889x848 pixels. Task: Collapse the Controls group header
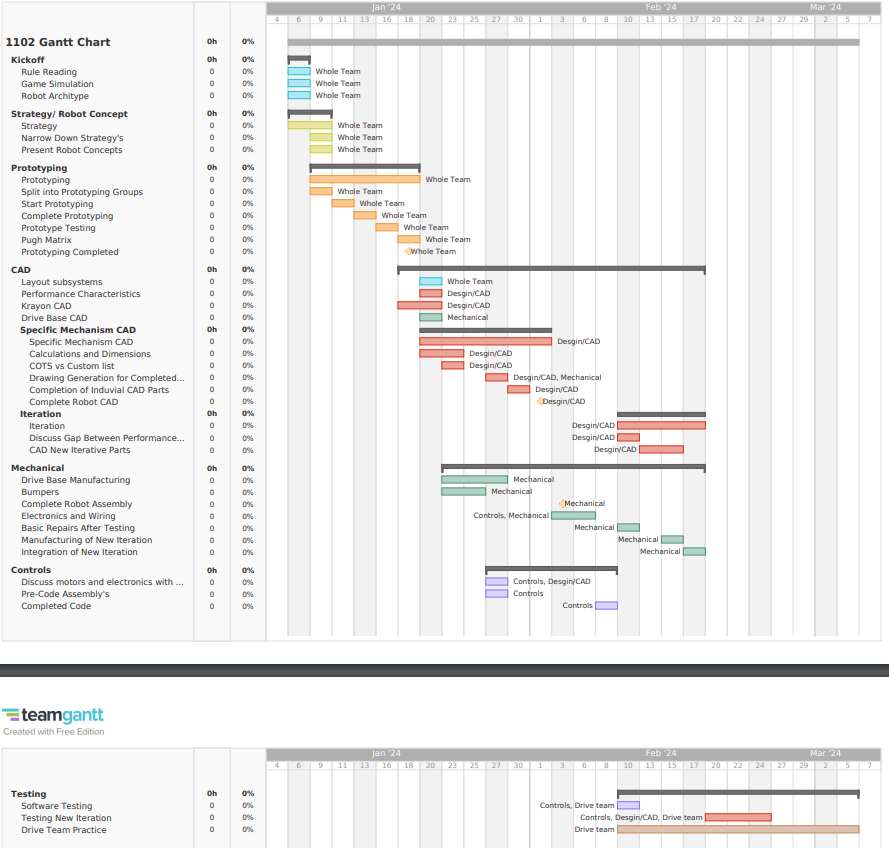click(30, 570)
